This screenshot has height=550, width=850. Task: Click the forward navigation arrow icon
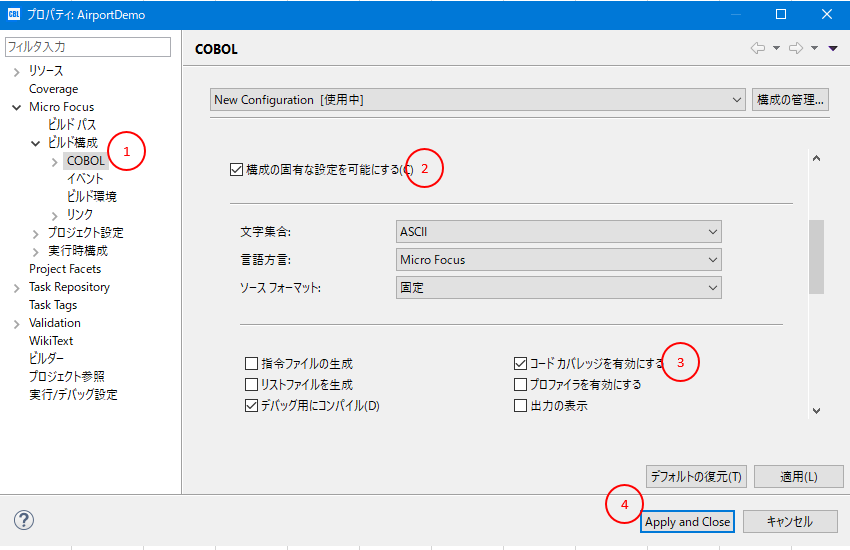click(x=796, y=48)
